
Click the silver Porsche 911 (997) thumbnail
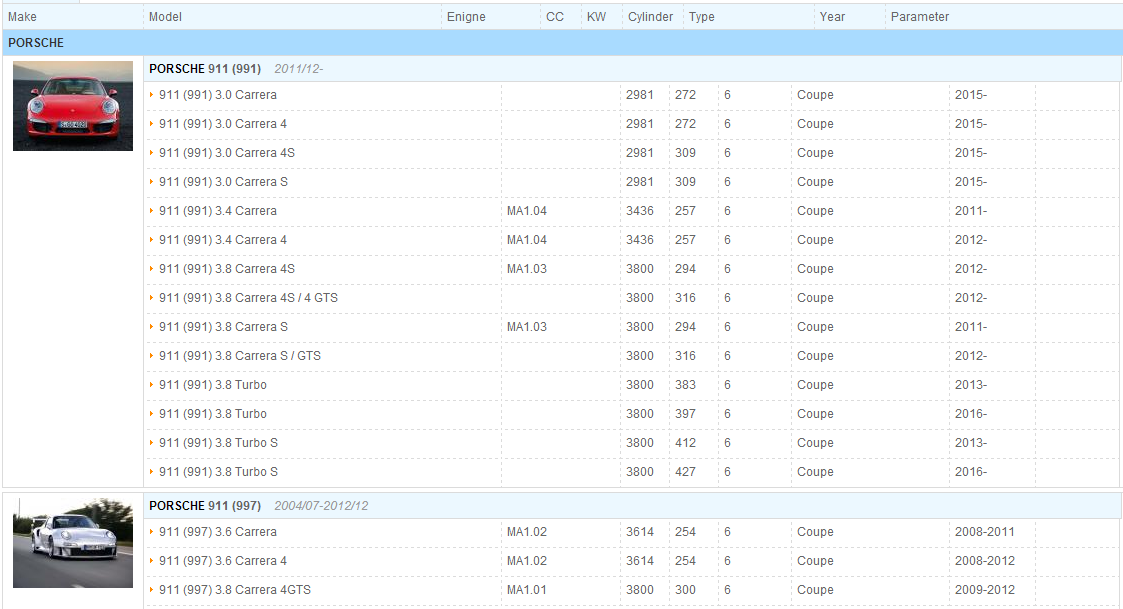pyautogui.click(x=73, y=543)
